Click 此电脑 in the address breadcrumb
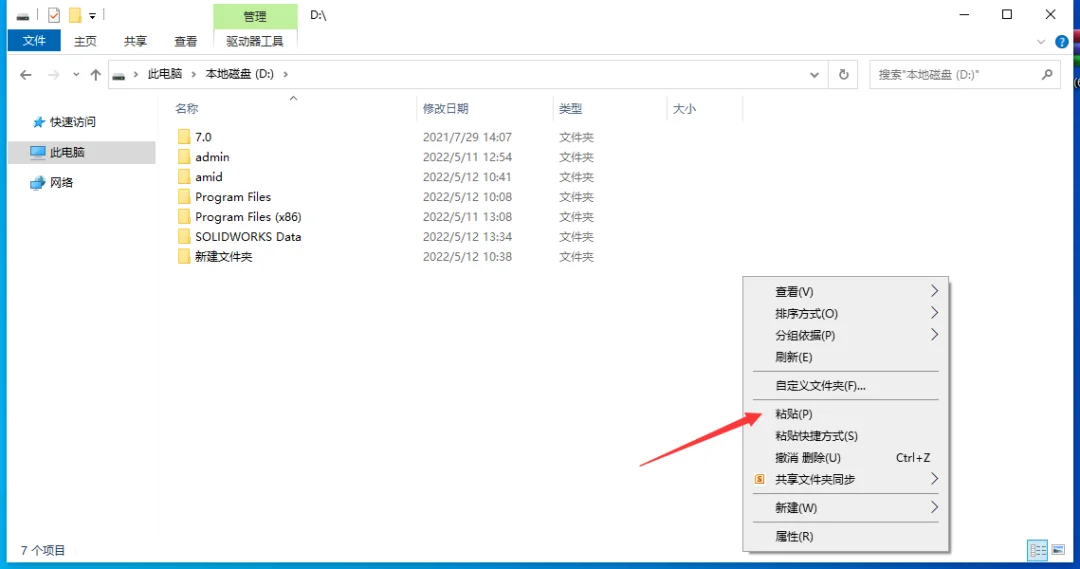This screenshot has width=1080, height=569. click(165, 74)
